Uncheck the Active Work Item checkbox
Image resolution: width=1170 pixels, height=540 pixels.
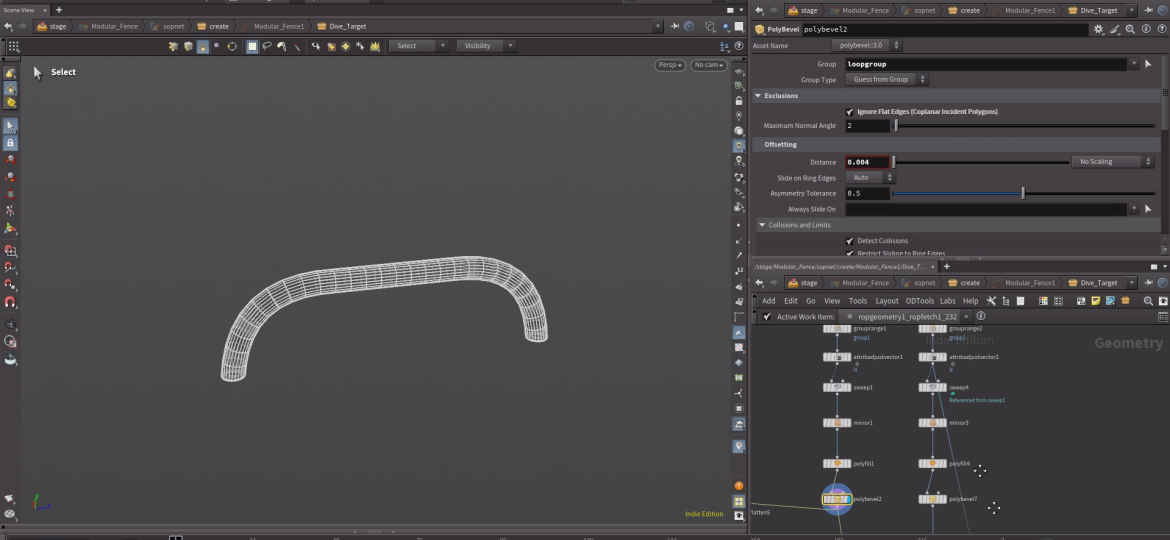[x=767, y=317]
